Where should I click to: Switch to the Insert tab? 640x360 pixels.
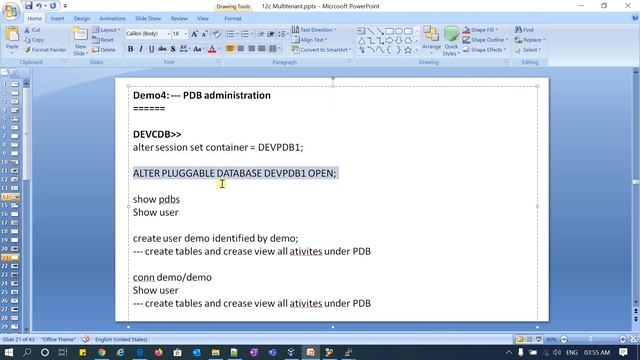click(x=57, y=18)
